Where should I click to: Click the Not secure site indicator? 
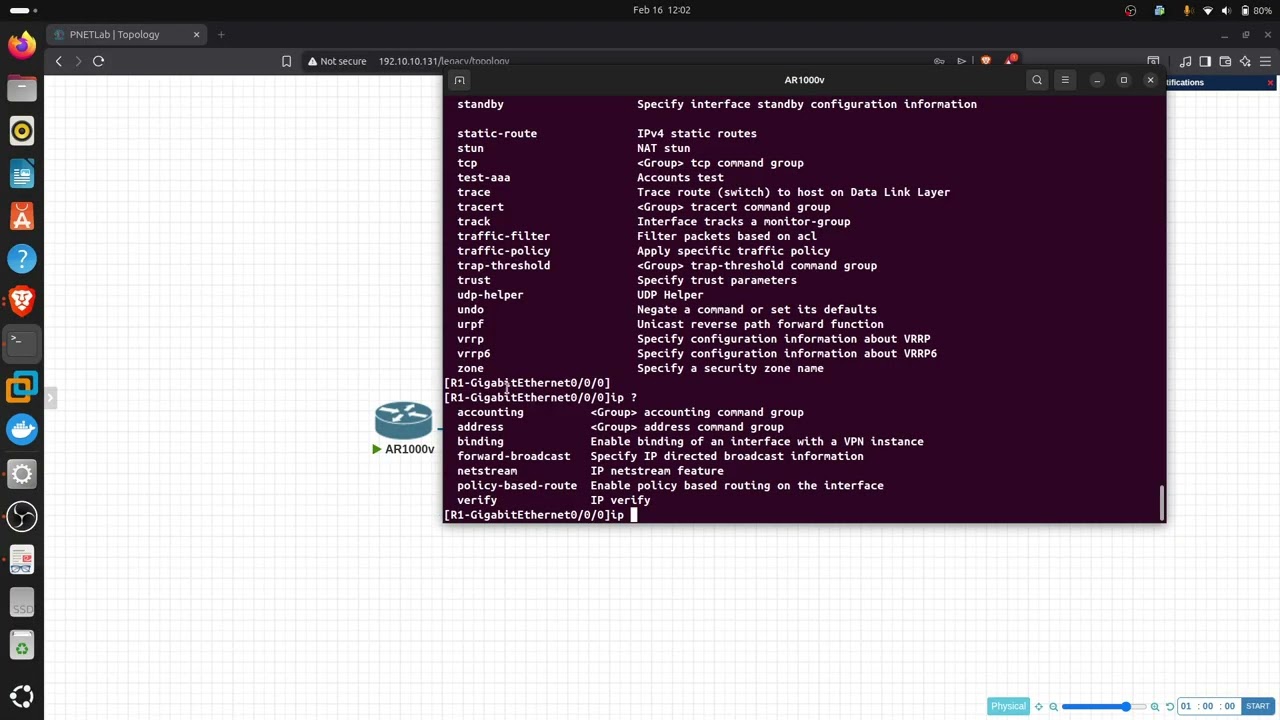pyautogui.click(x=337, y=61)
